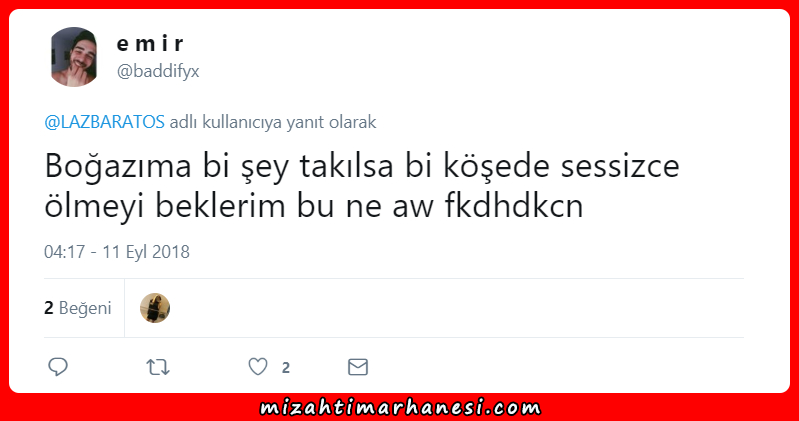Click the mizahtimarhanesi.com watermark text

400,408
